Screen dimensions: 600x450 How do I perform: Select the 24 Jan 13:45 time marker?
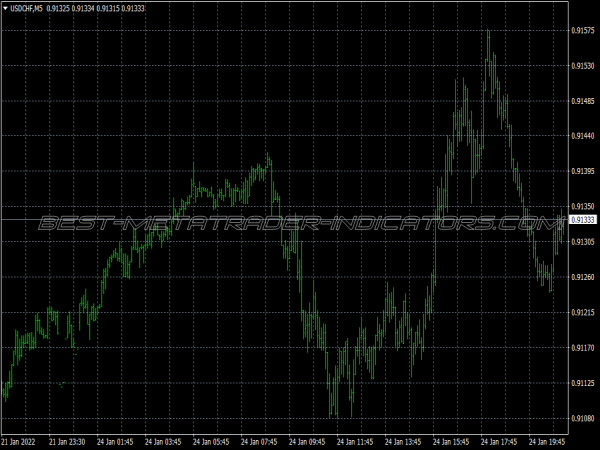(x=406, y=441)
